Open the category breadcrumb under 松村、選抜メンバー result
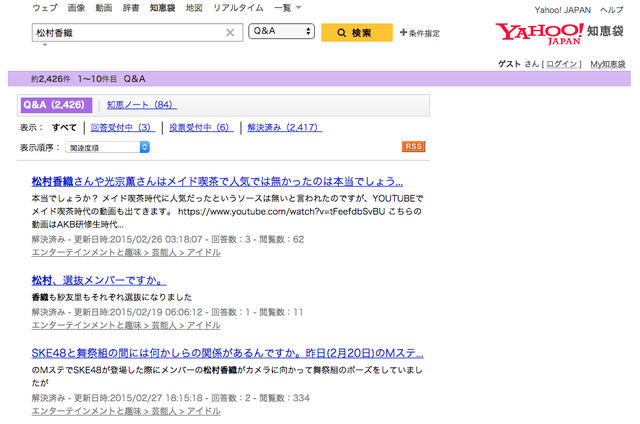Image resolution: width=640 pixels, height=424 pixels. 126,325
